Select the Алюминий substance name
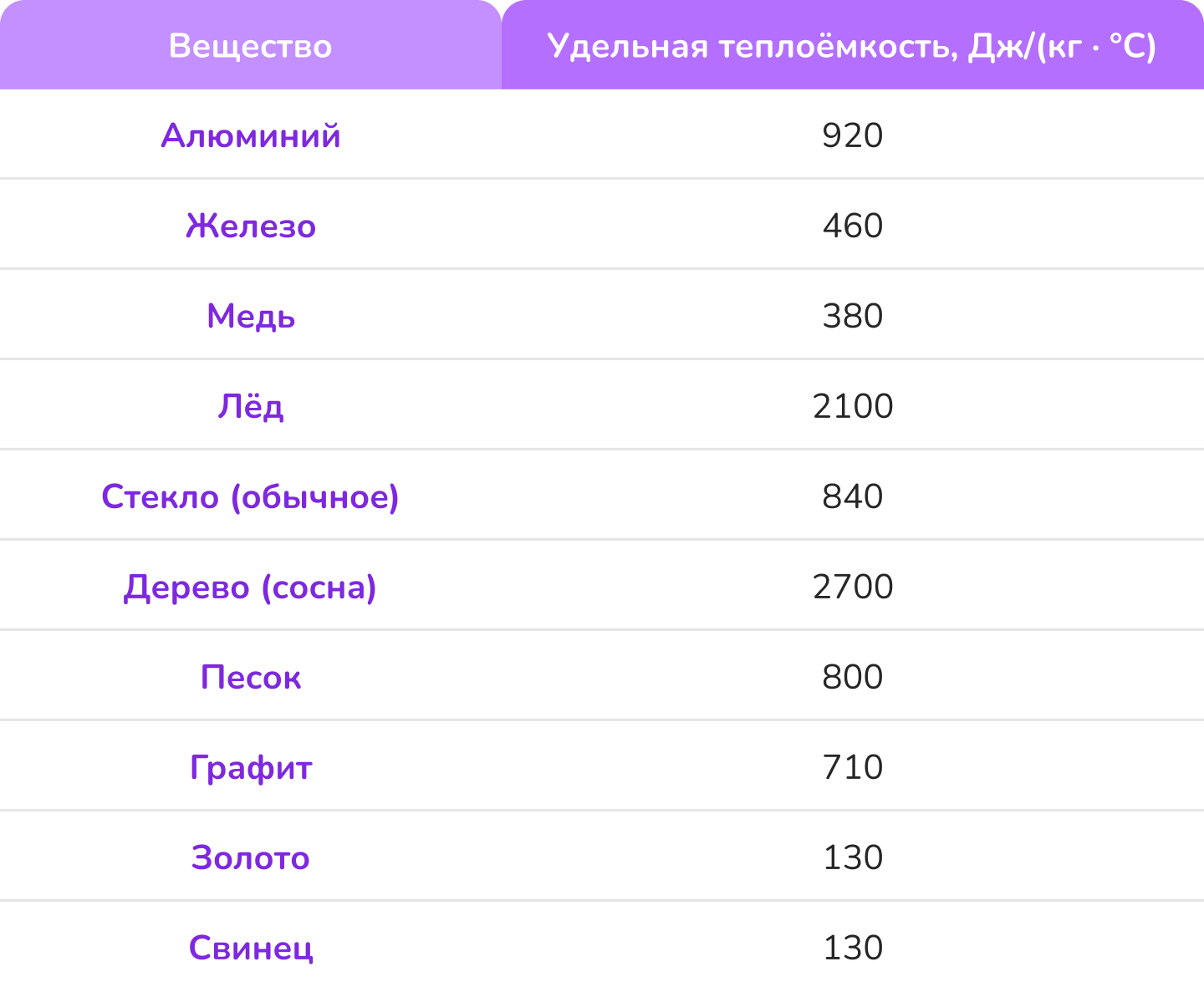Viewport: 1204px width, 992px height. tap(251, 135)
